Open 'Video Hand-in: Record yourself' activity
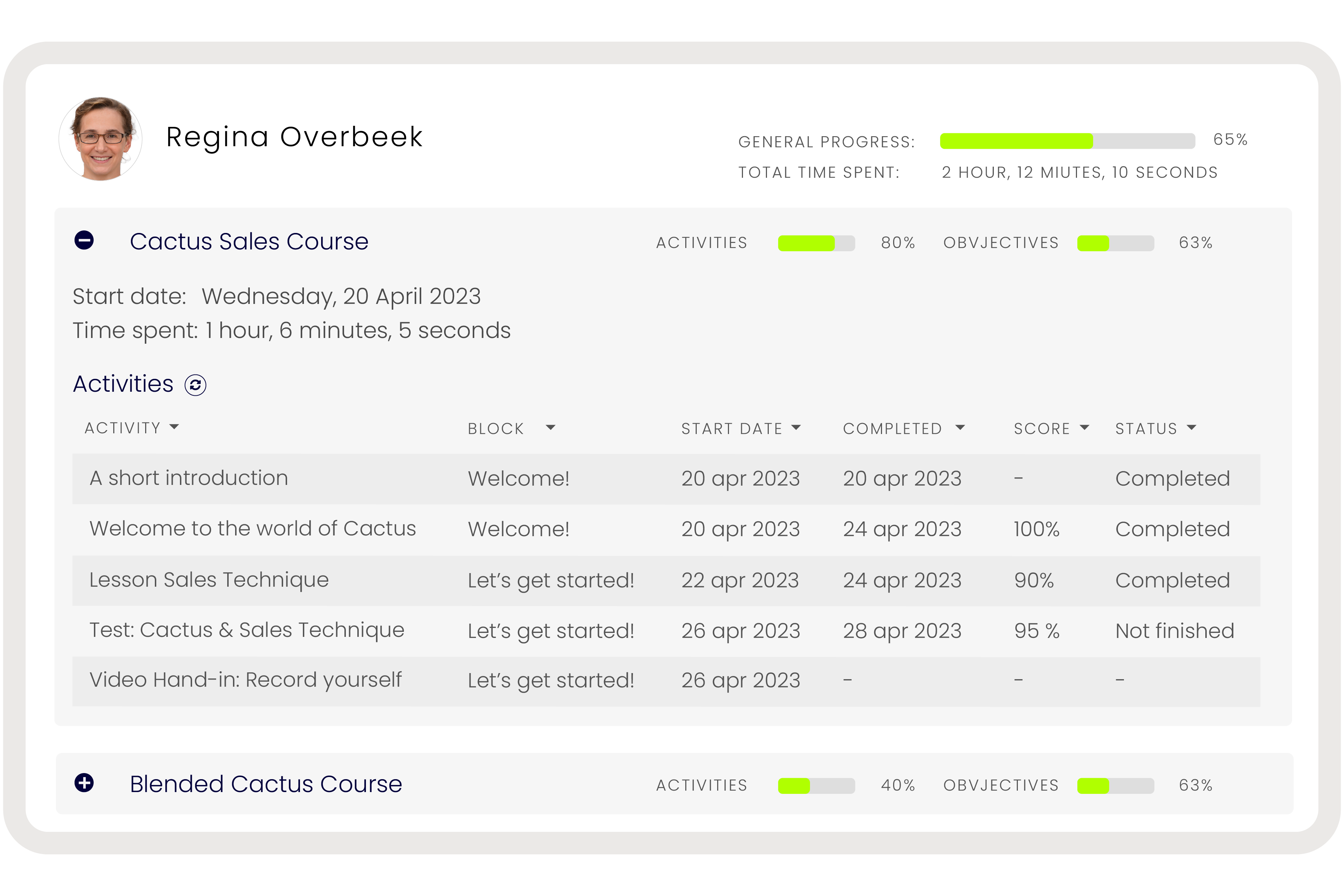This screenshot has width=1344, height=896. click(x=245, y=680)
